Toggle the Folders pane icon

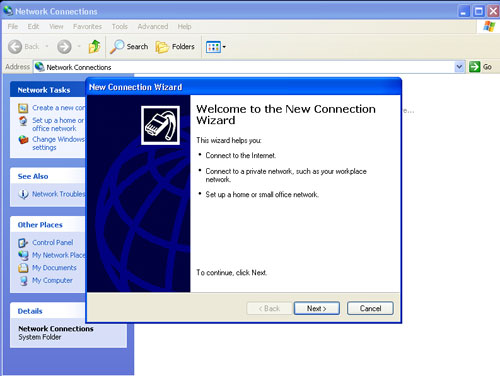click(162, 47)
